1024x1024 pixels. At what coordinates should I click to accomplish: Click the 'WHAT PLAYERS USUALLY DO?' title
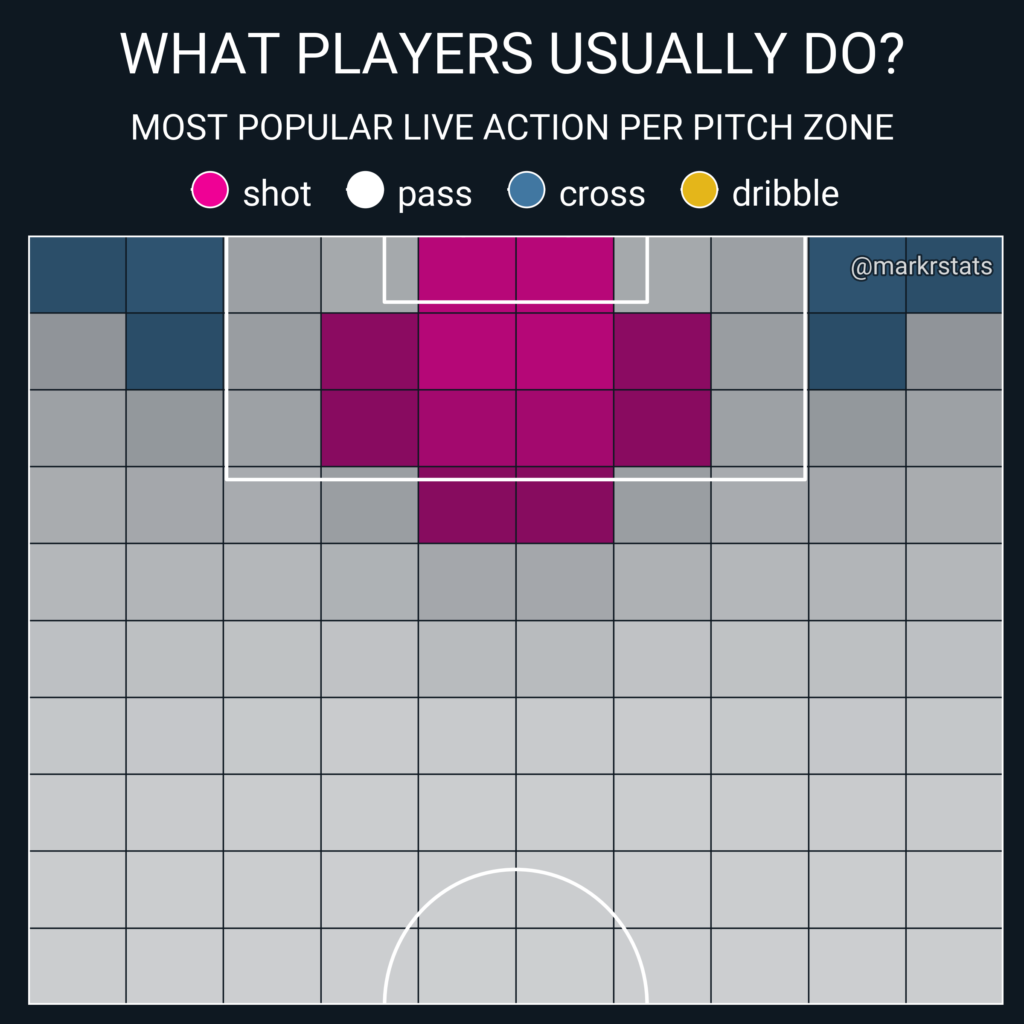512,54
